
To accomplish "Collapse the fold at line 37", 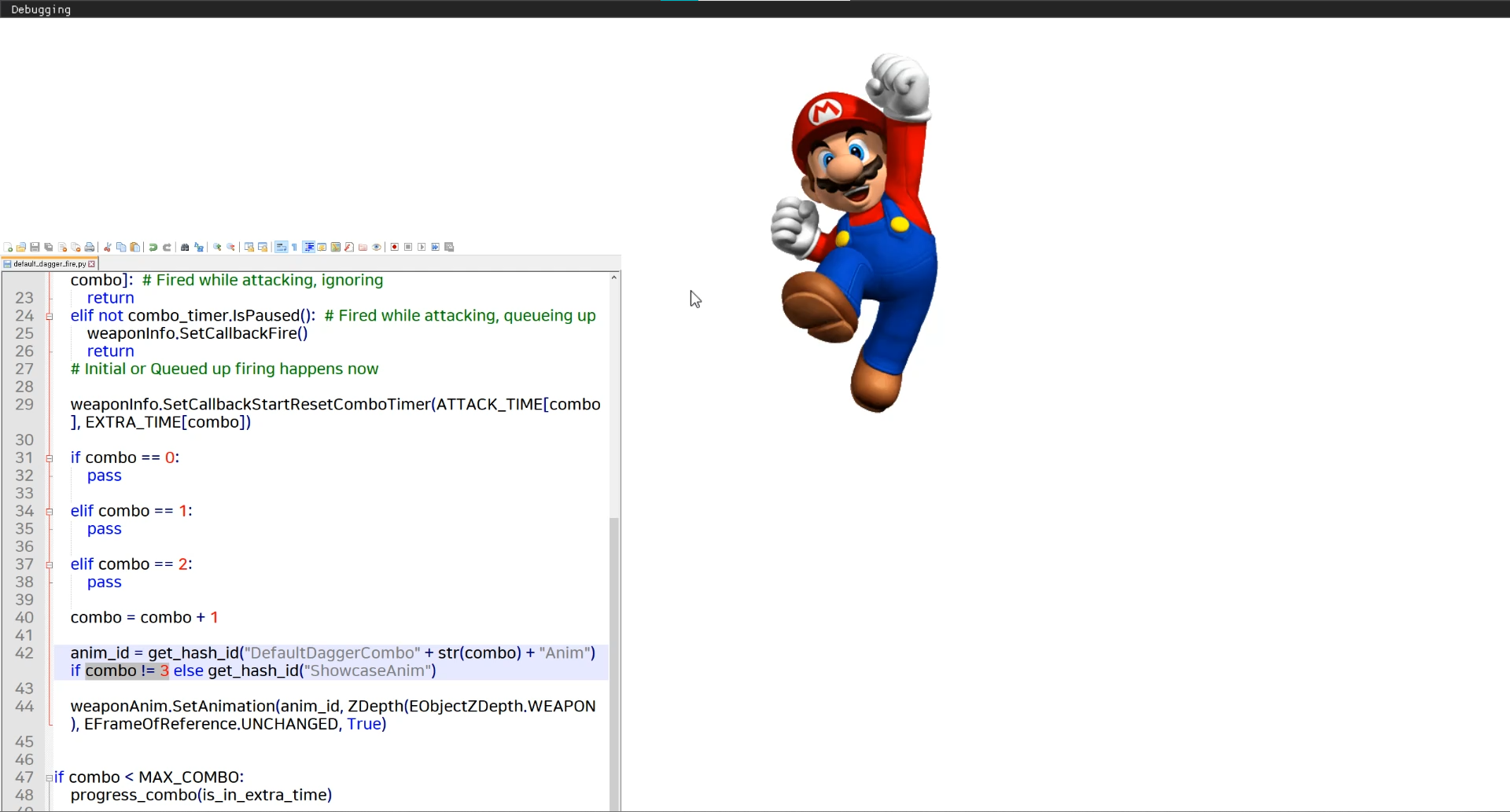I will pos(50,565).
